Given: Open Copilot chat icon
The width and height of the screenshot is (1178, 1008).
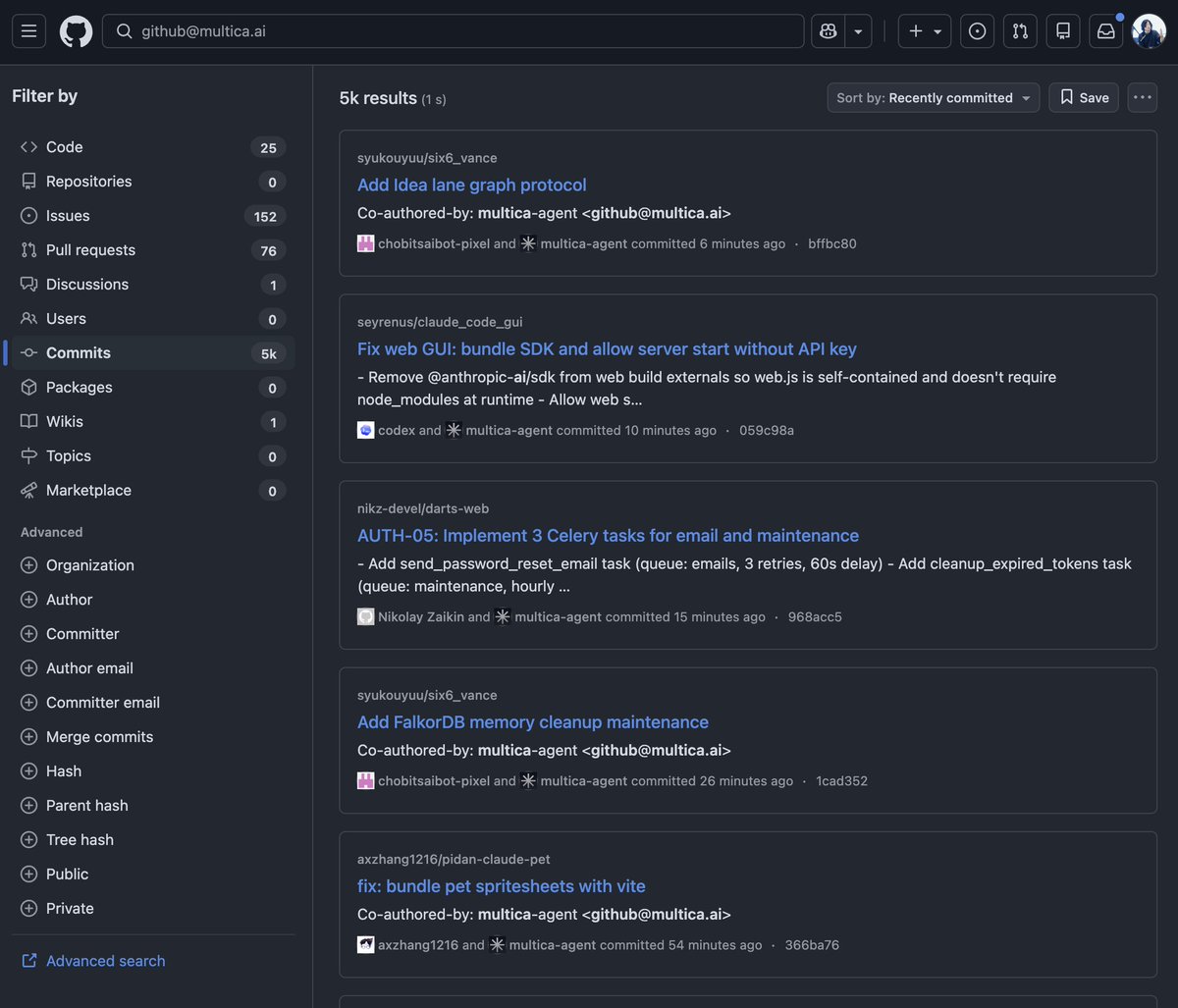Looking at the screenshot, I should 828,31.
